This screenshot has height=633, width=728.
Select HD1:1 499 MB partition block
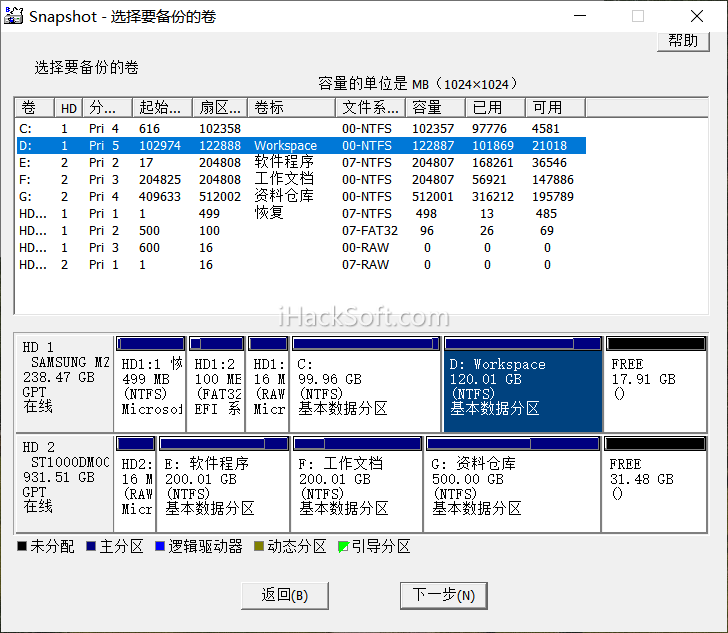(x=150, y=384)
